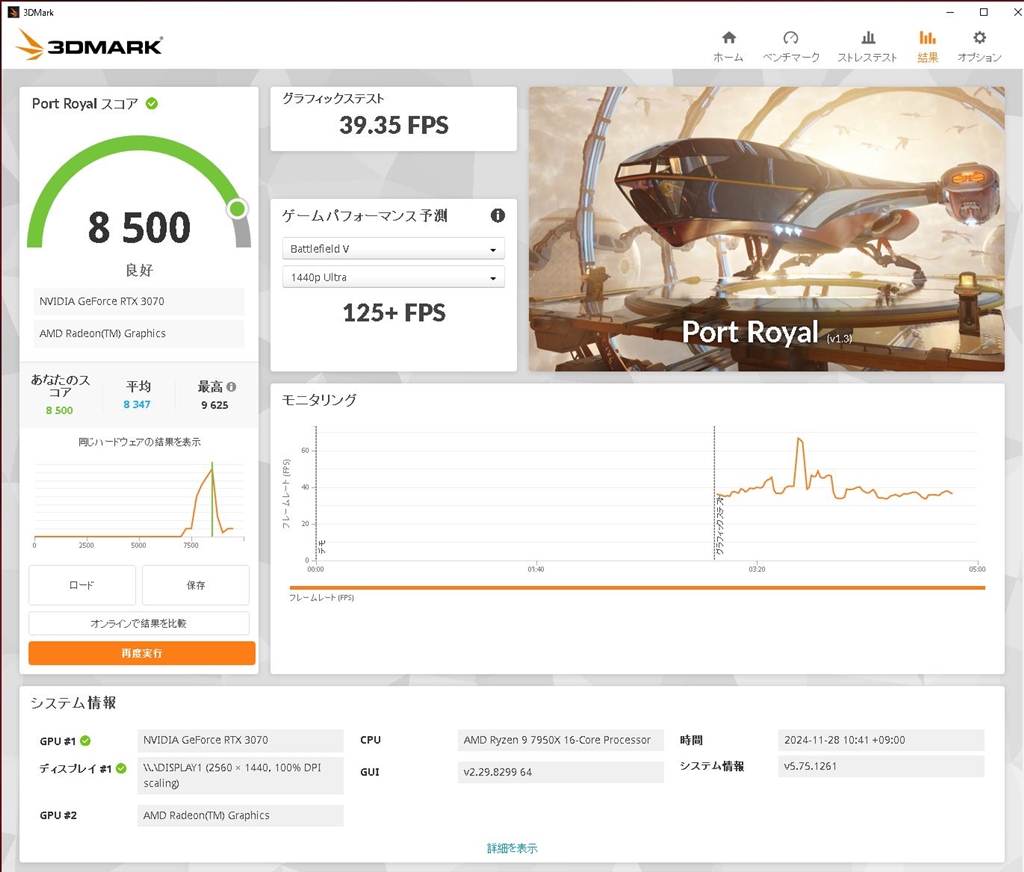
Task: Open the ベンチマーク gauge icon
Action: pos(791,37)
